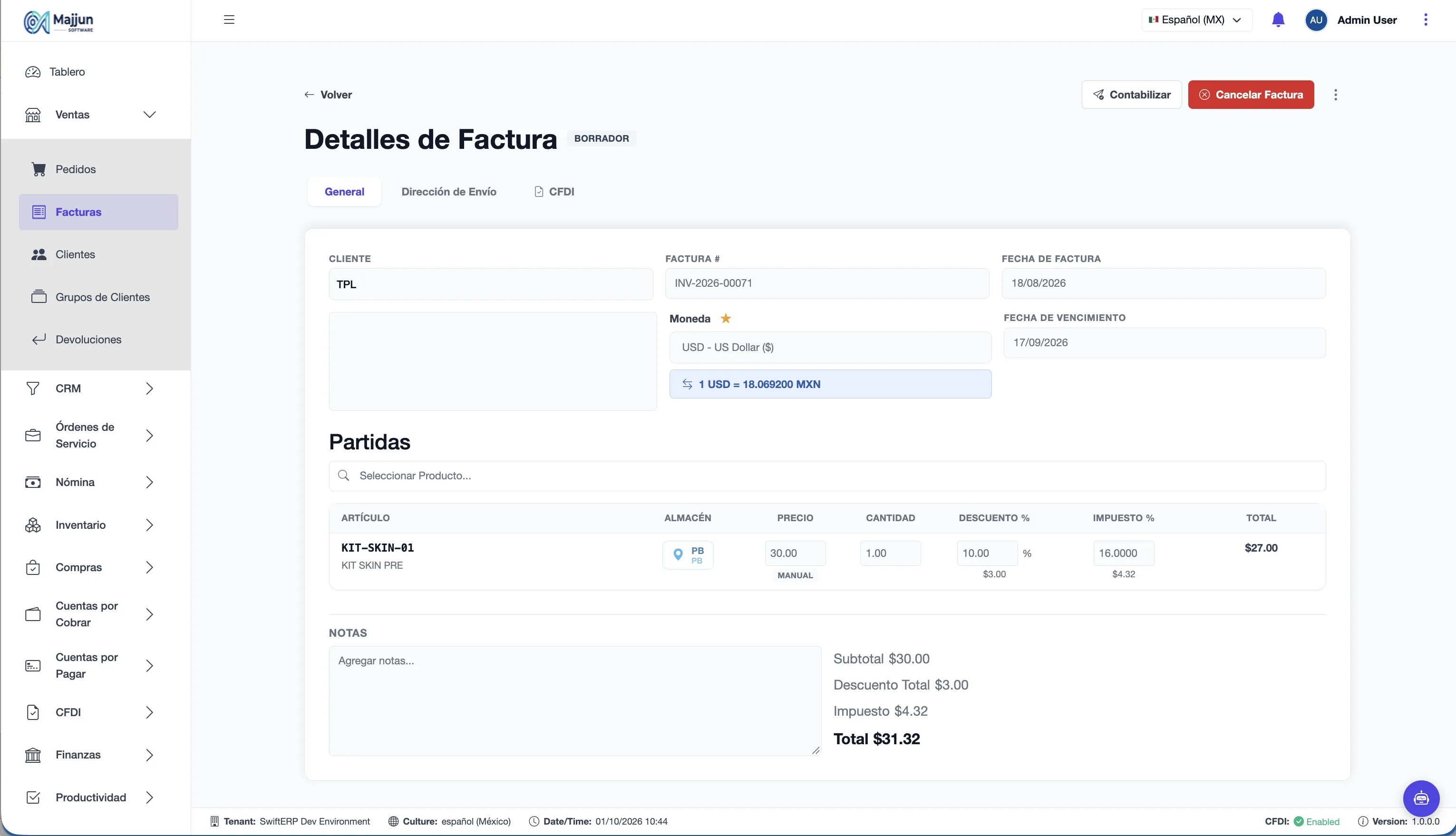Image resolution: width=1456 pixels, height=836 pixels.
Task: Click the AU user avatar
Action: coord(1316,20)
